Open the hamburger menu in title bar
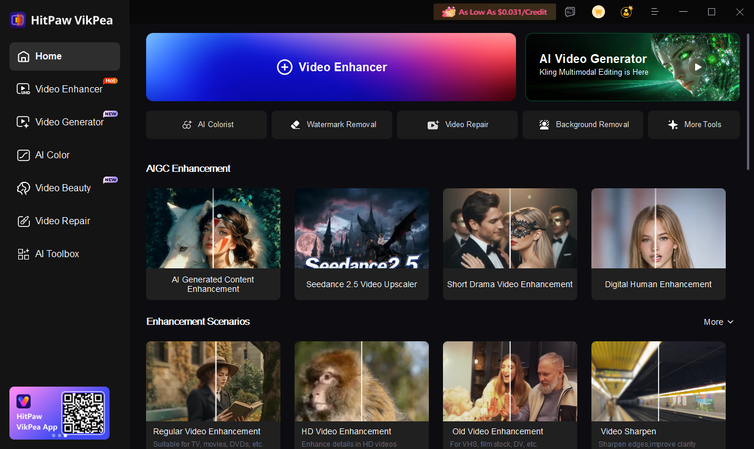 click(x=654, y=12)
